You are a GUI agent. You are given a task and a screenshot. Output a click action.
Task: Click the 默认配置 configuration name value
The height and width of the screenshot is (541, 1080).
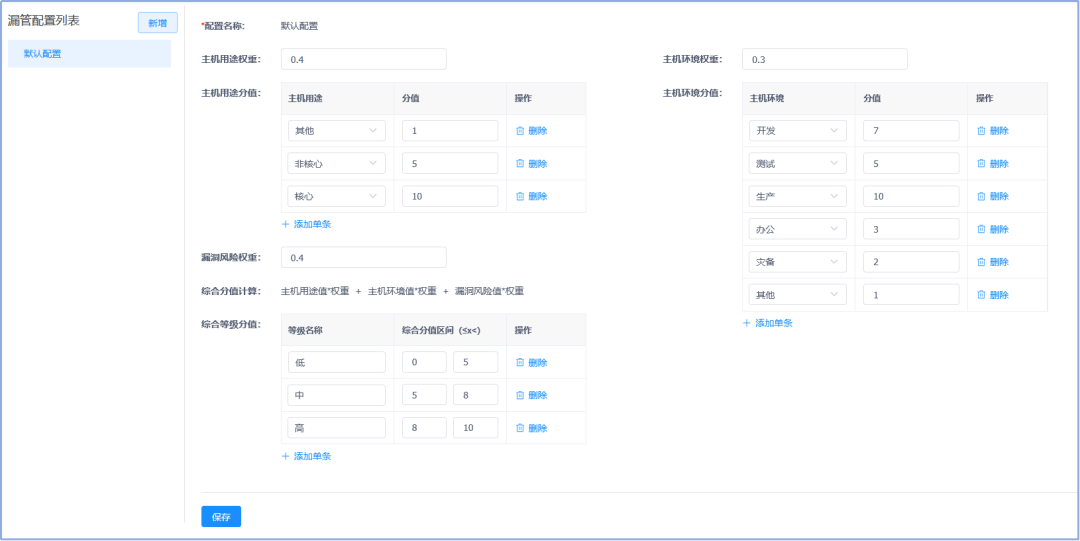pos(299,26)
